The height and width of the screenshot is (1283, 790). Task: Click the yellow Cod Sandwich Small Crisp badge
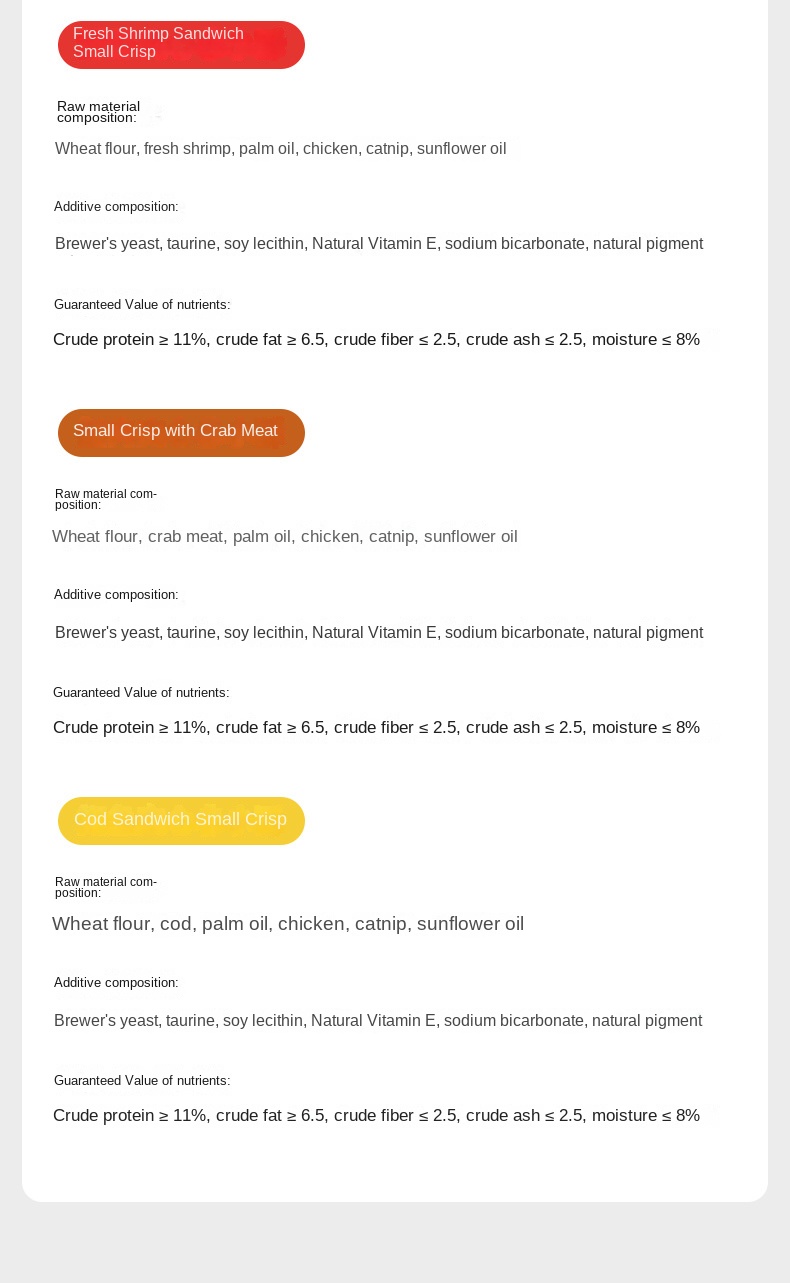click(x=181, y=820)
